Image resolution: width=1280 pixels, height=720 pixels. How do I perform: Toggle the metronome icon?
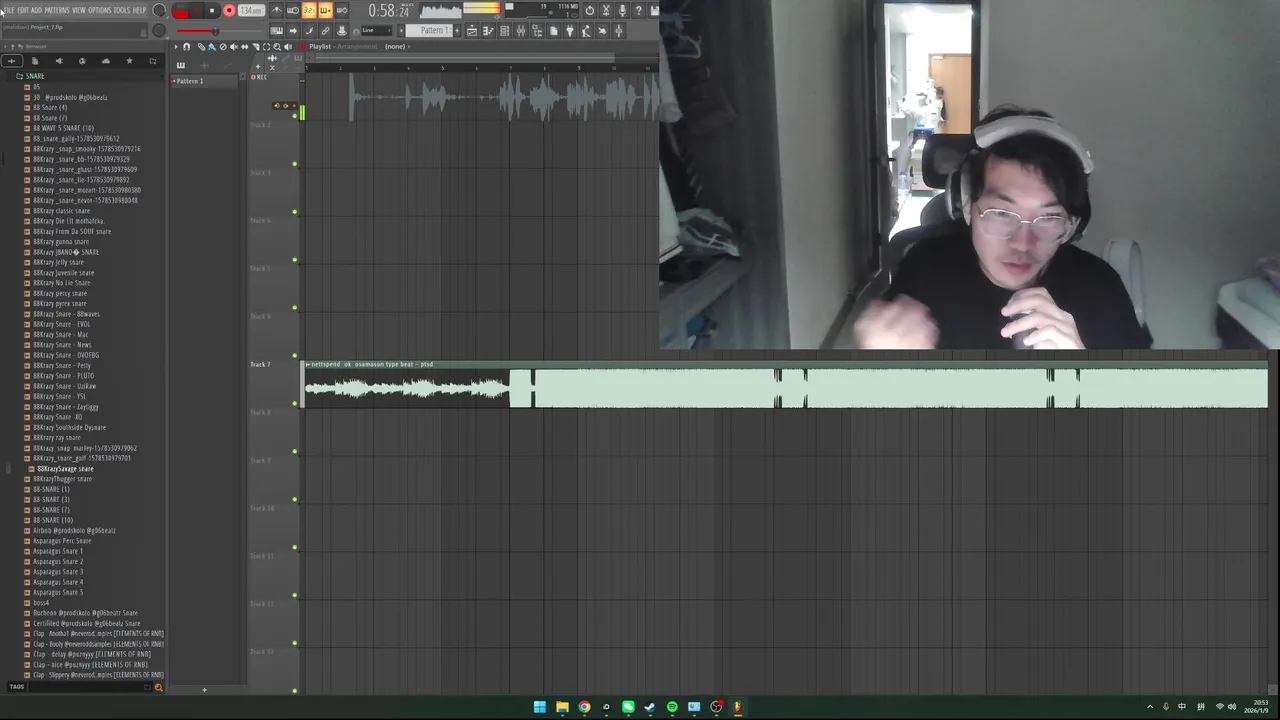pyautogui.click(x=277, y=11)
